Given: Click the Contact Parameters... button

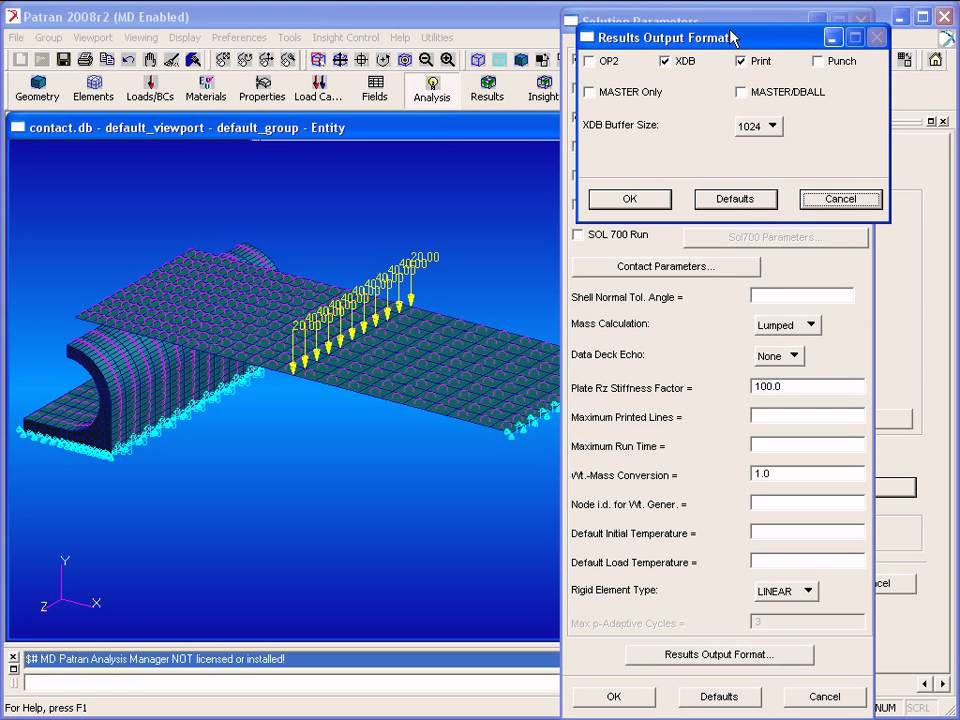Looking at the screenshot, I should coord(666,266).
